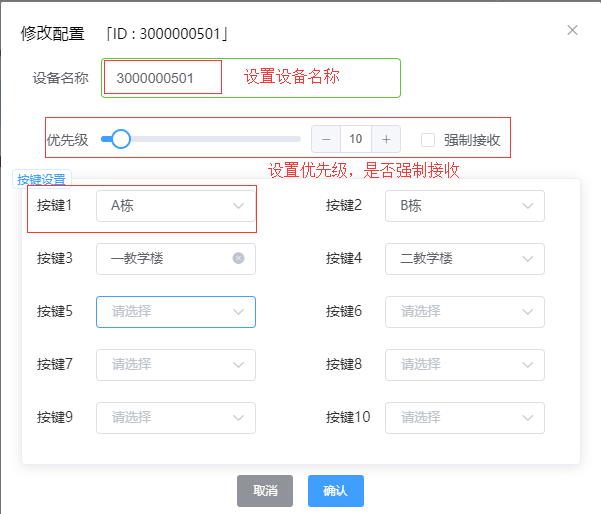Click the 取消 button
The height and width of the screenshot is (514, 601).
265,491
